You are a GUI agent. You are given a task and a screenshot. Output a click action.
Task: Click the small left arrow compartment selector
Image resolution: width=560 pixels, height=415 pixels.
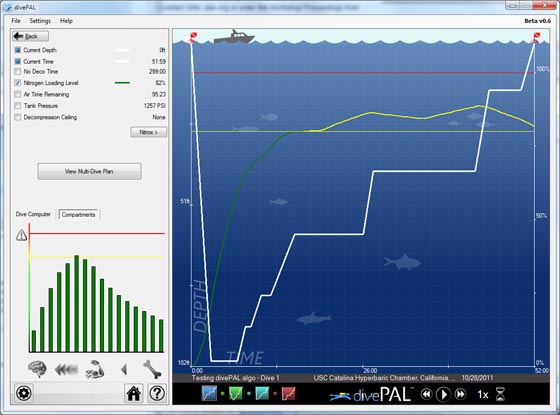124,369
